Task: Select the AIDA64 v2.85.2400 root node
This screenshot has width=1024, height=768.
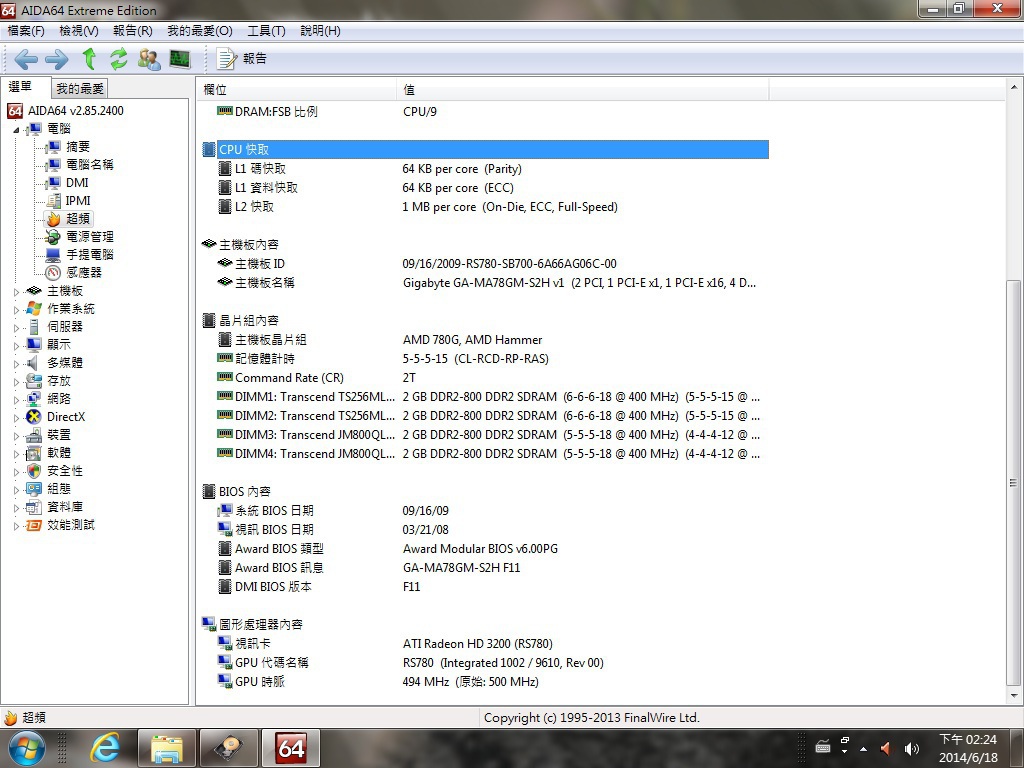Action: coord(76,111)
